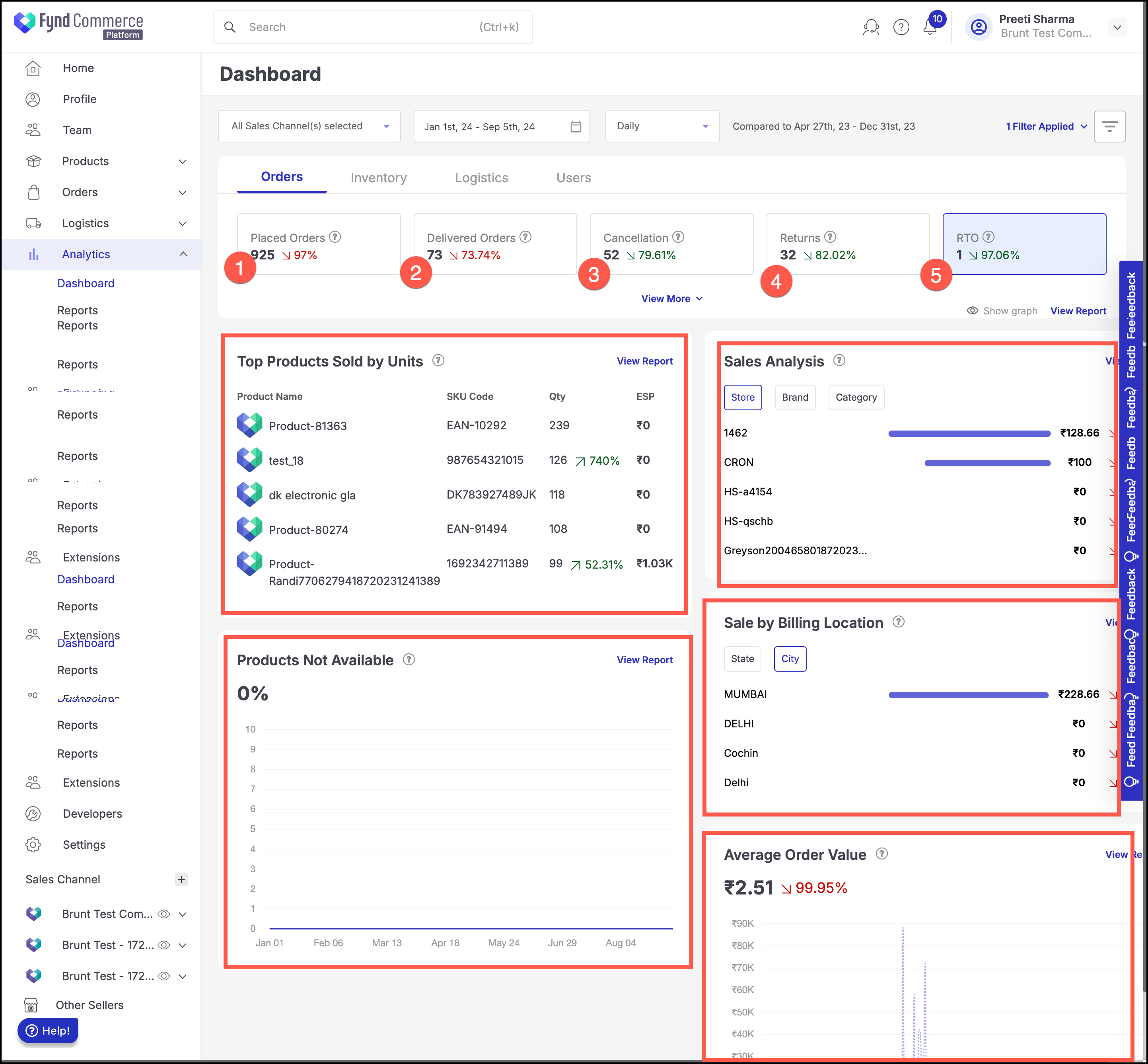
Task: Click the info icon beside Top Products Sold by Units
Action: 438,361
